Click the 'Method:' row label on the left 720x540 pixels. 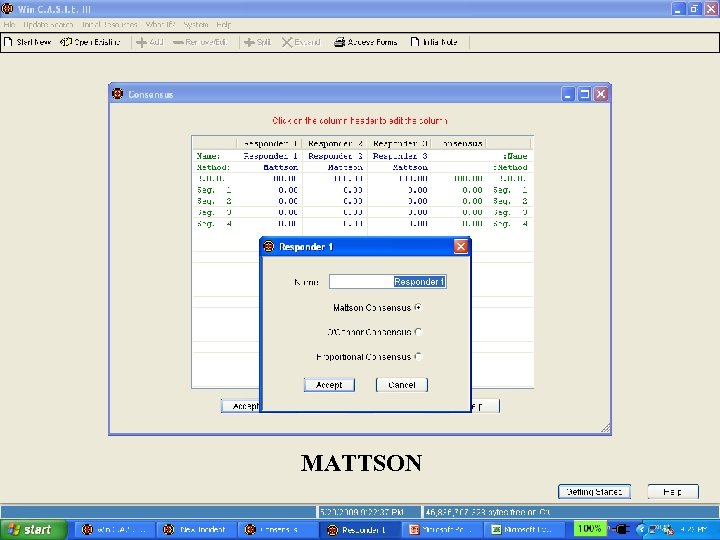213,167
